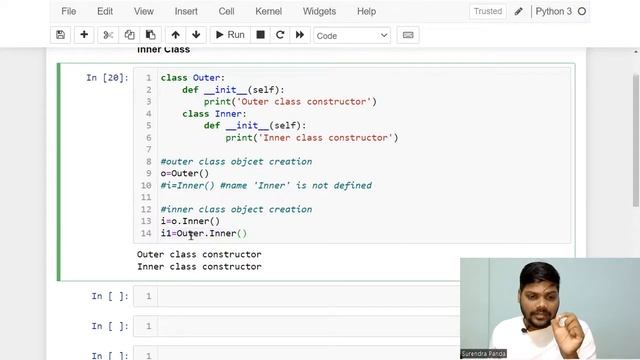
Task: Open the View menu
Action: pyautogui.click(x=144, y=11)
